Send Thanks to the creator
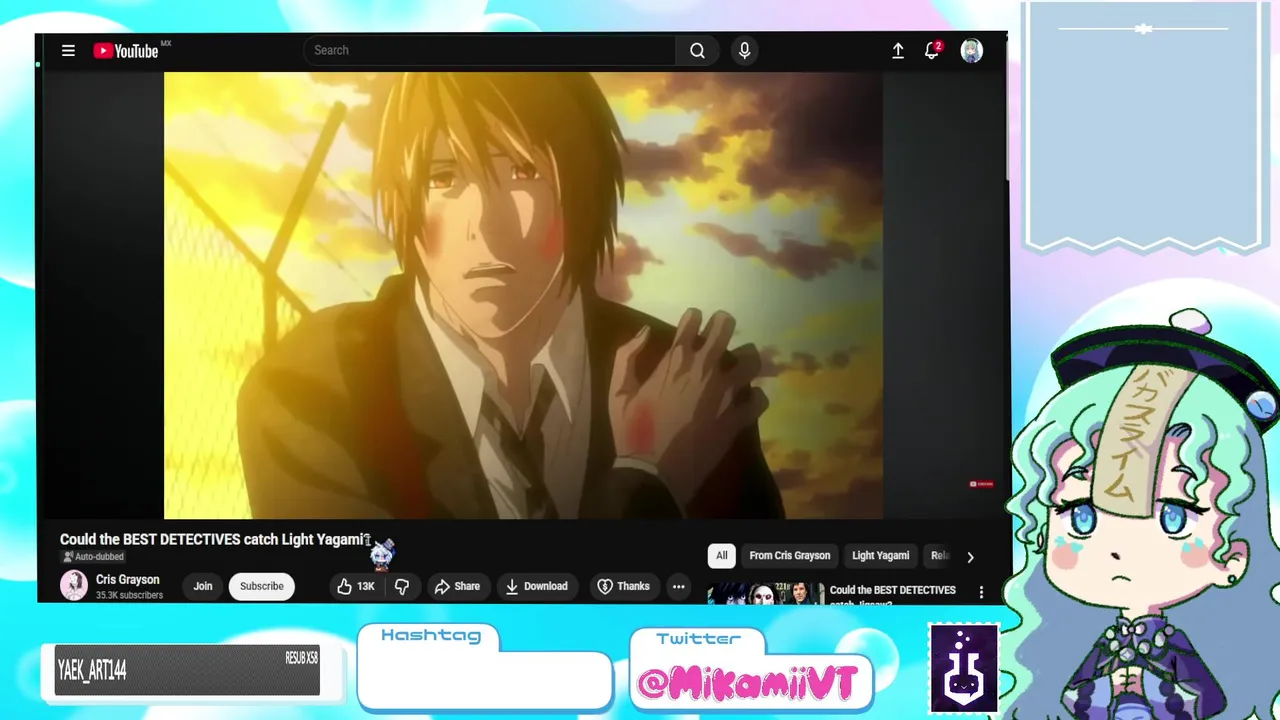1280x720 pixels. click(x=623, y=586)
